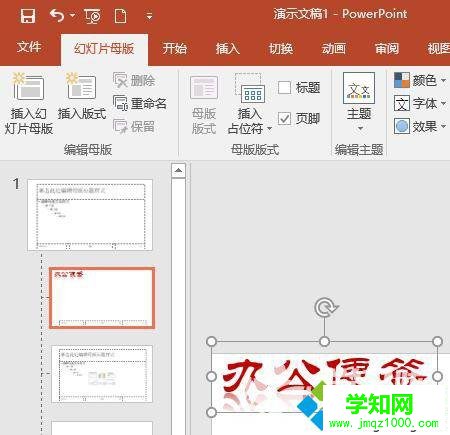Switch to the 开始 tab

tap(174, 49)
